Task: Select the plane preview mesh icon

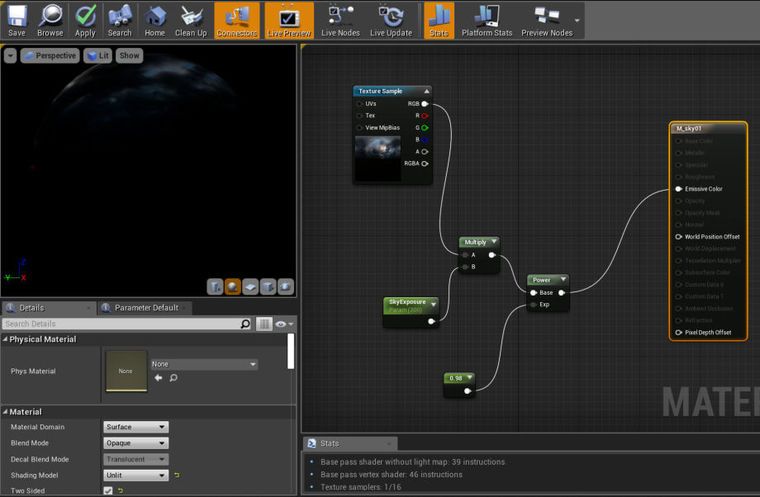Action: click(x=250, y=287)
